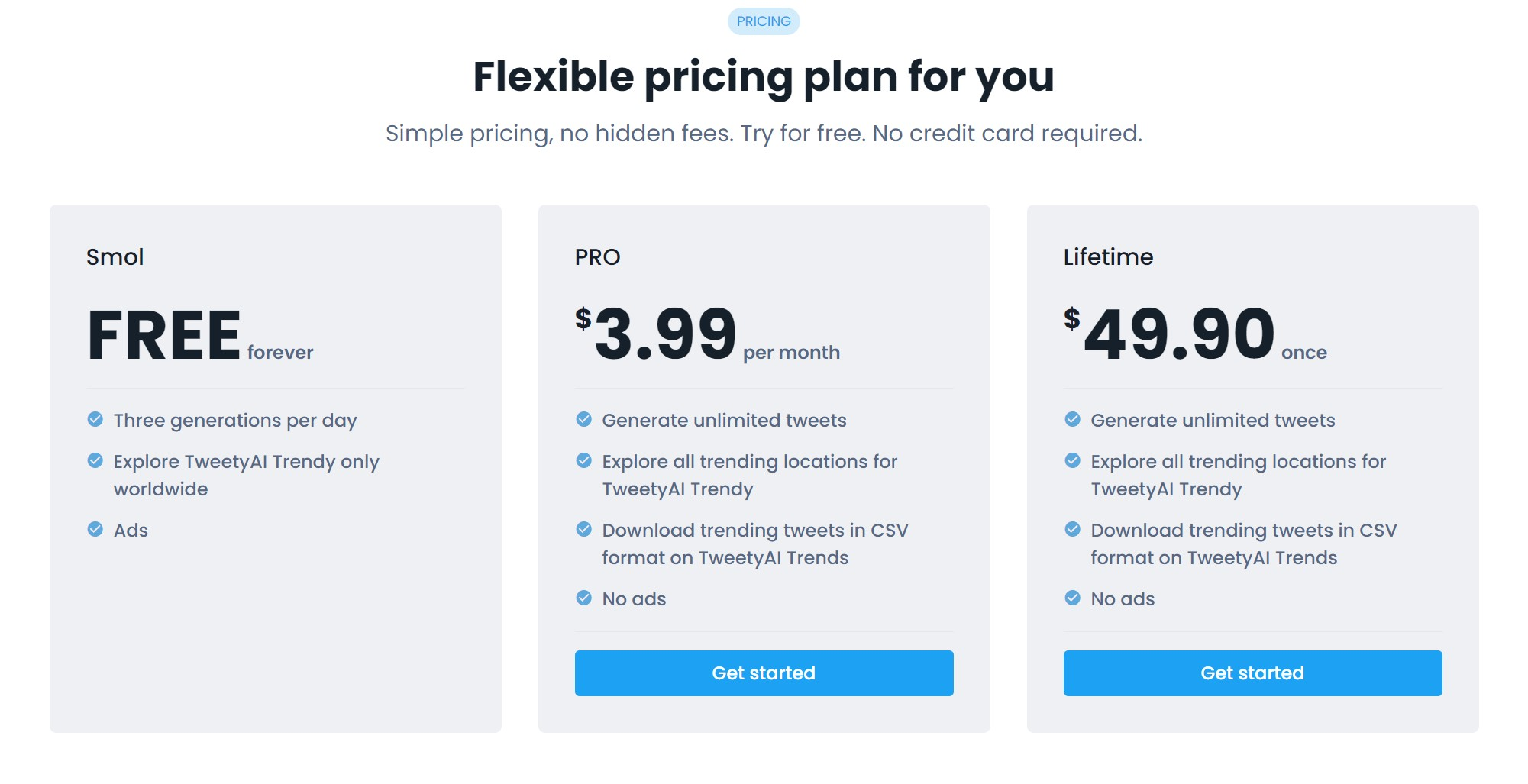Click checkmark icon next to Ads
This screenshot has height=784, width=1528.
[x=95, y=529]
